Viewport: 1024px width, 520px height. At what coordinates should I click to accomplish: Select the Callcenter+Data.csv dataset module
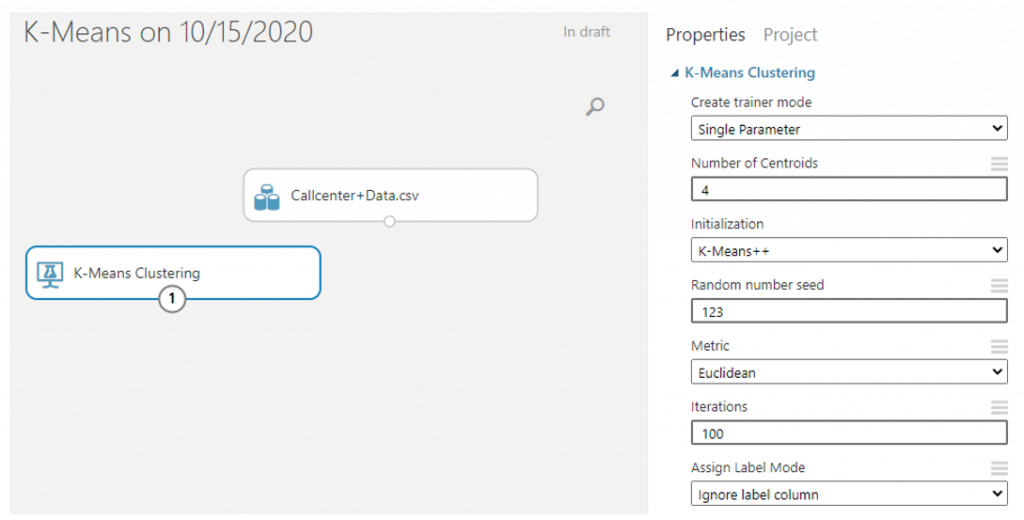(391, 195)
